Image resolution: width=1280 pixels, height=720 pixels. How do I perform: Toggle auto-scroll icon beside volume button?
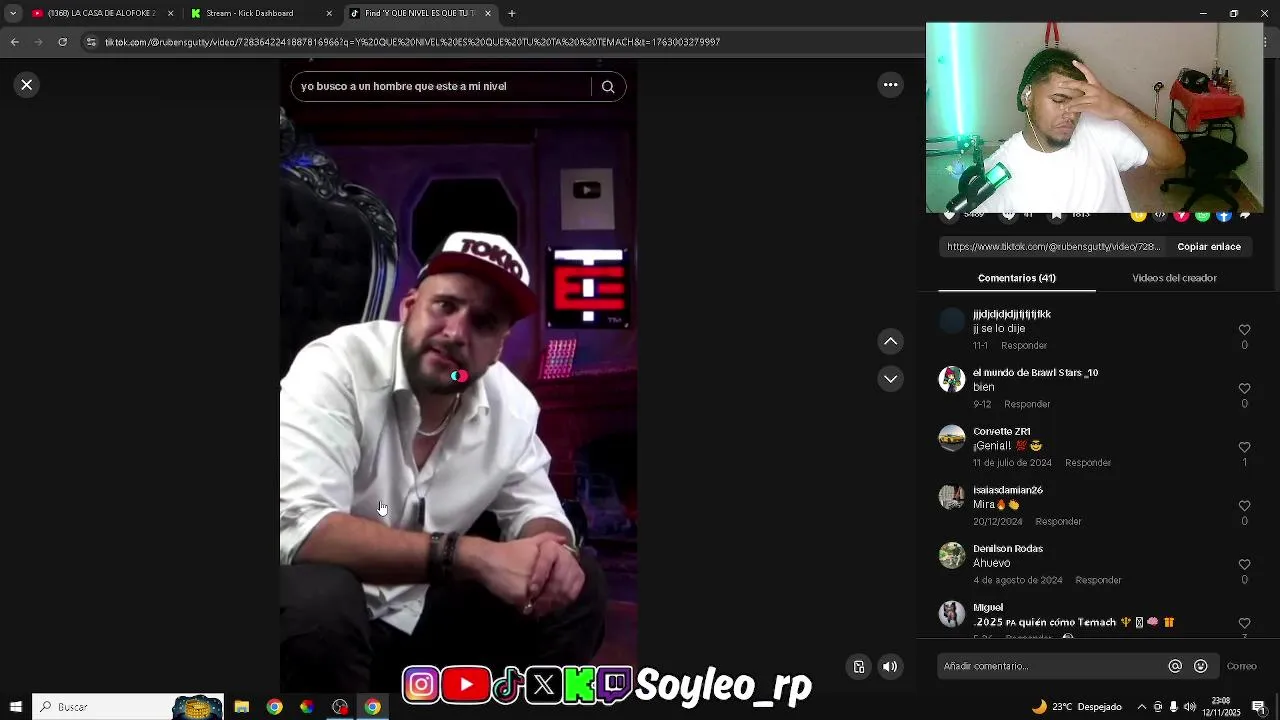coord(859,667)
